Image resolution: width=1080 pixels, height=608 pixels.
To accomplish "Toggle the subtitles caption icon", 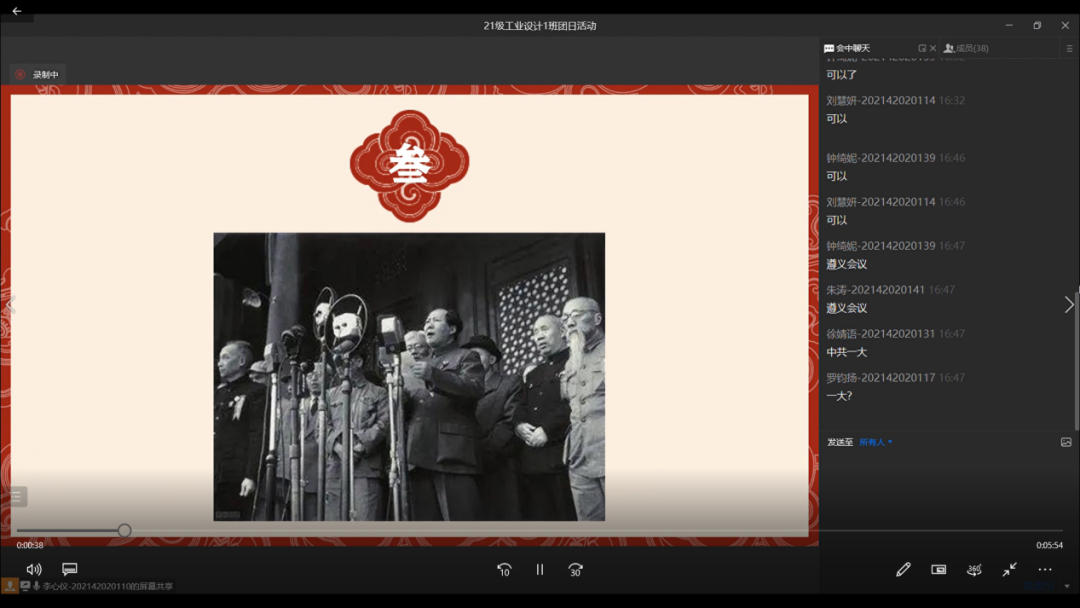I will pos(70,569).
